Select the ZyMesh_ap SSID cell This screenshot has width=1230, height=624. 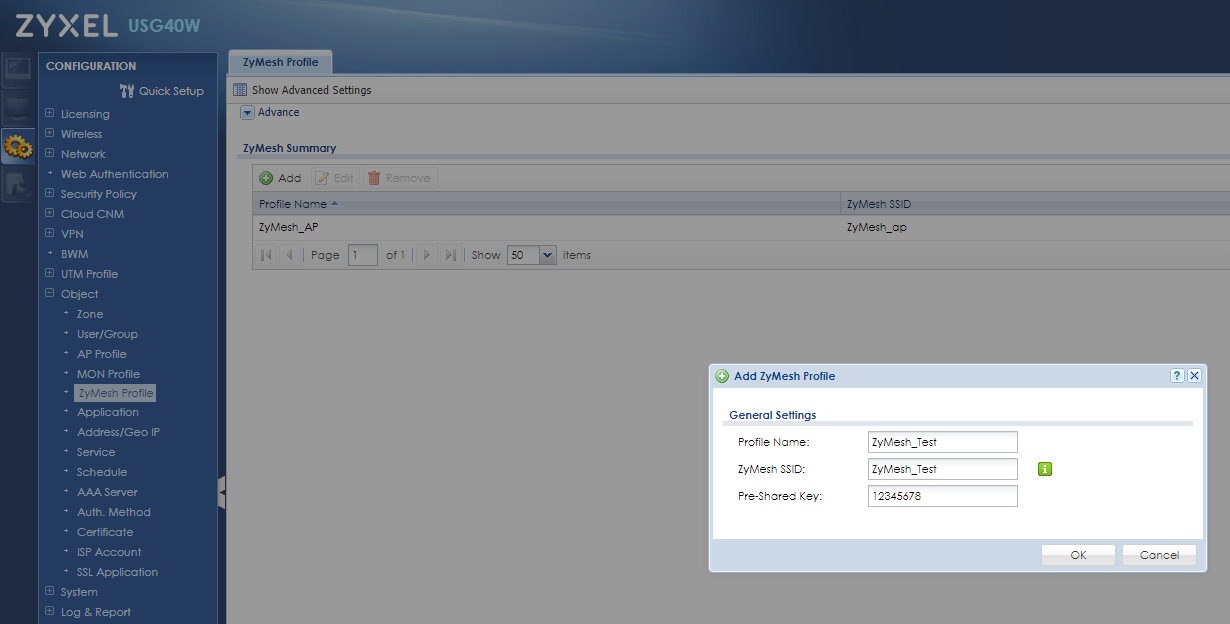[x=876, y=227]
